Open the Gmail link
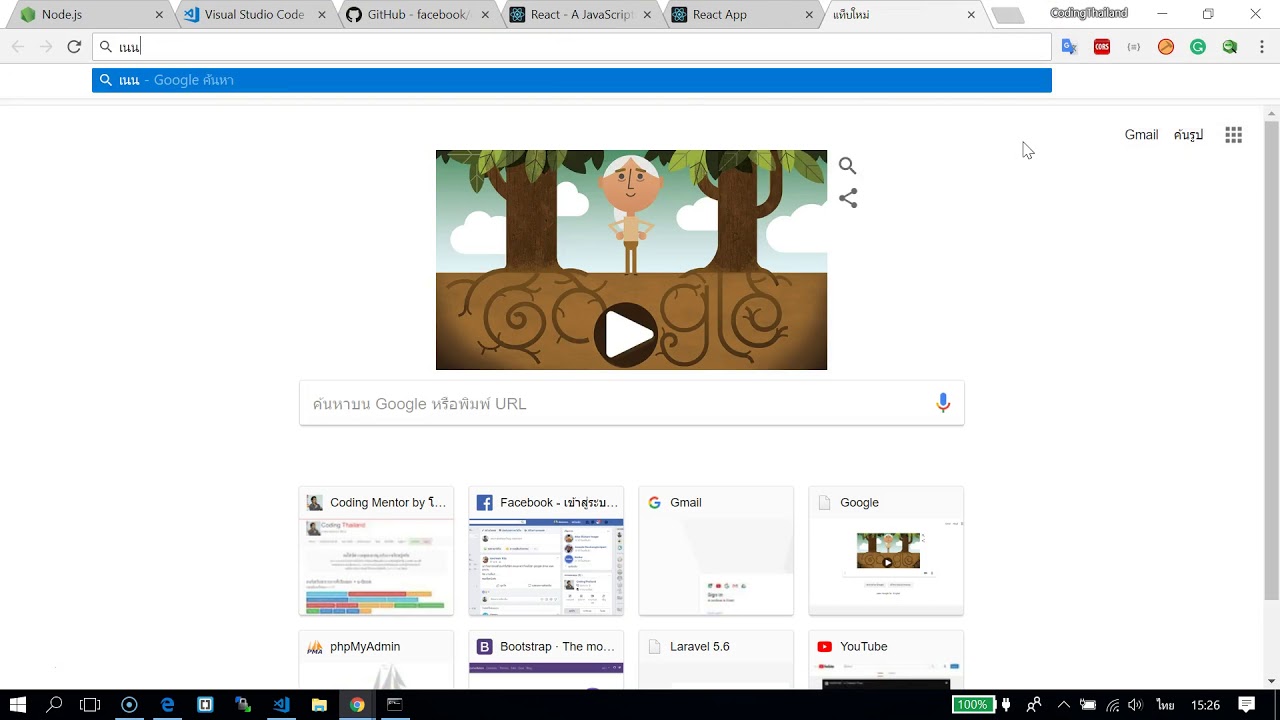The width and height of the screenshot is (1280, 720). pos(1141,135)
